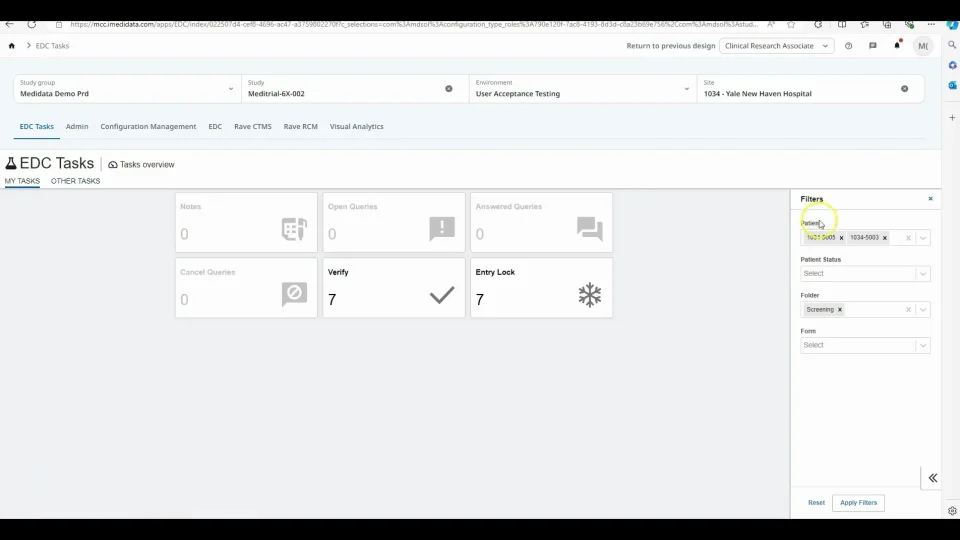Open the Configuration Management tab
Screen dimensions: 960x540
[148, 127]
